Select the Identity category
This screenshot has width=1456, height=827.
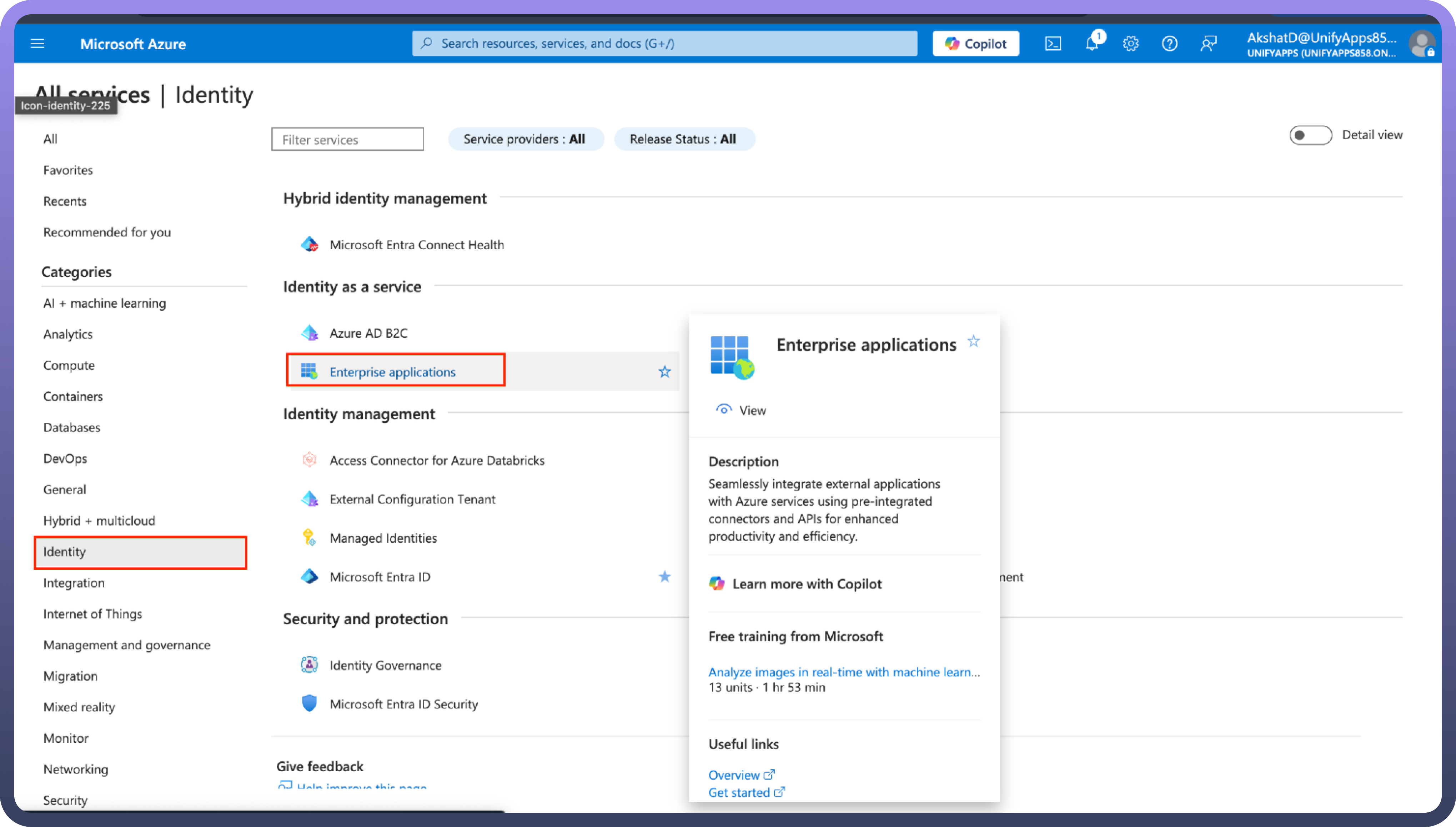coord(140,552)
